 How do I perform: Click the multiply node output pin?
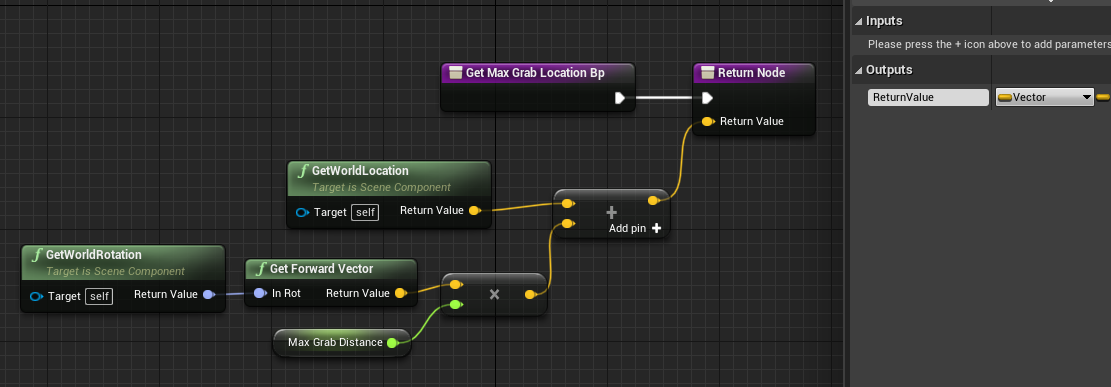530,294
